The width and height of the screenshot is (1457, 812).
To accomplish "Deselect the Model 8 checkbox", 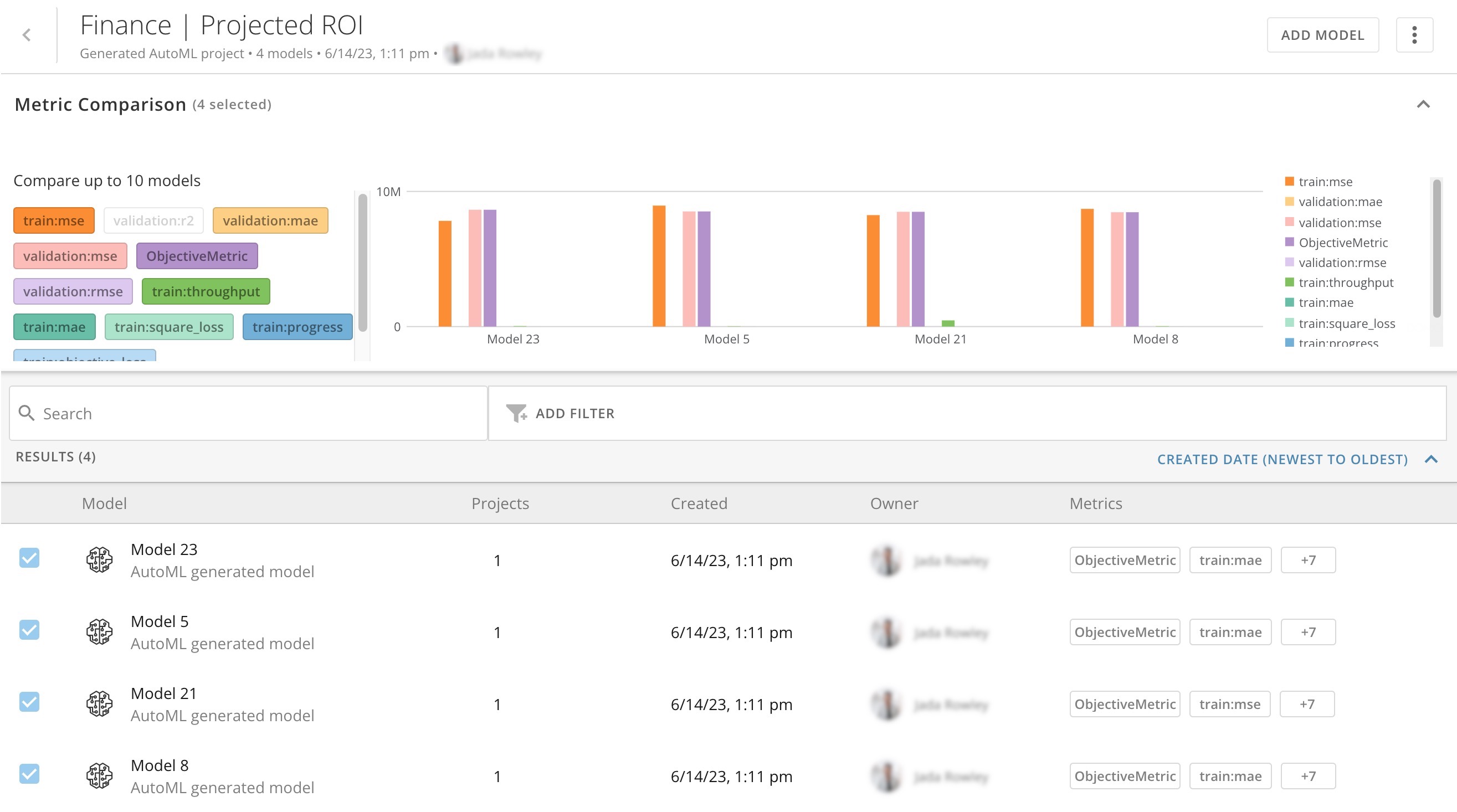I will (x=29, y=774).
